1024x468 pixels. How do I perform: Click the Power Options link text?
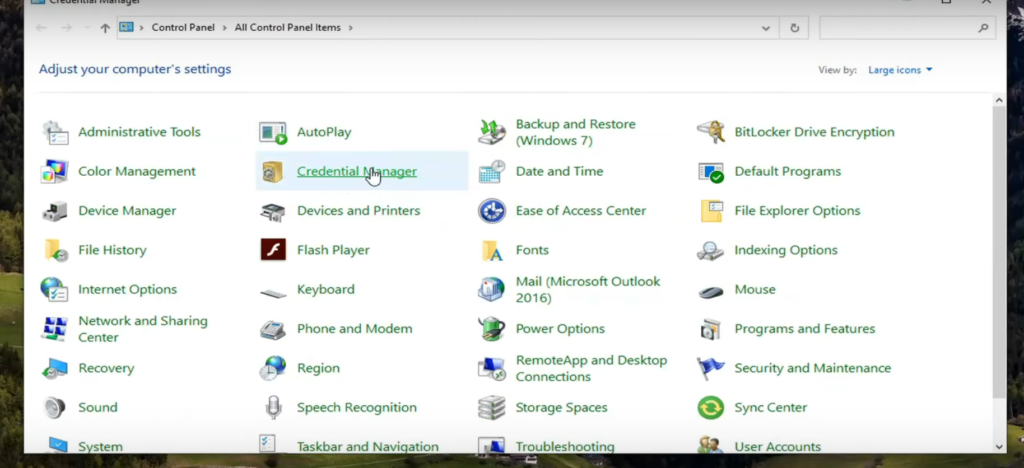tap(560, 329)
